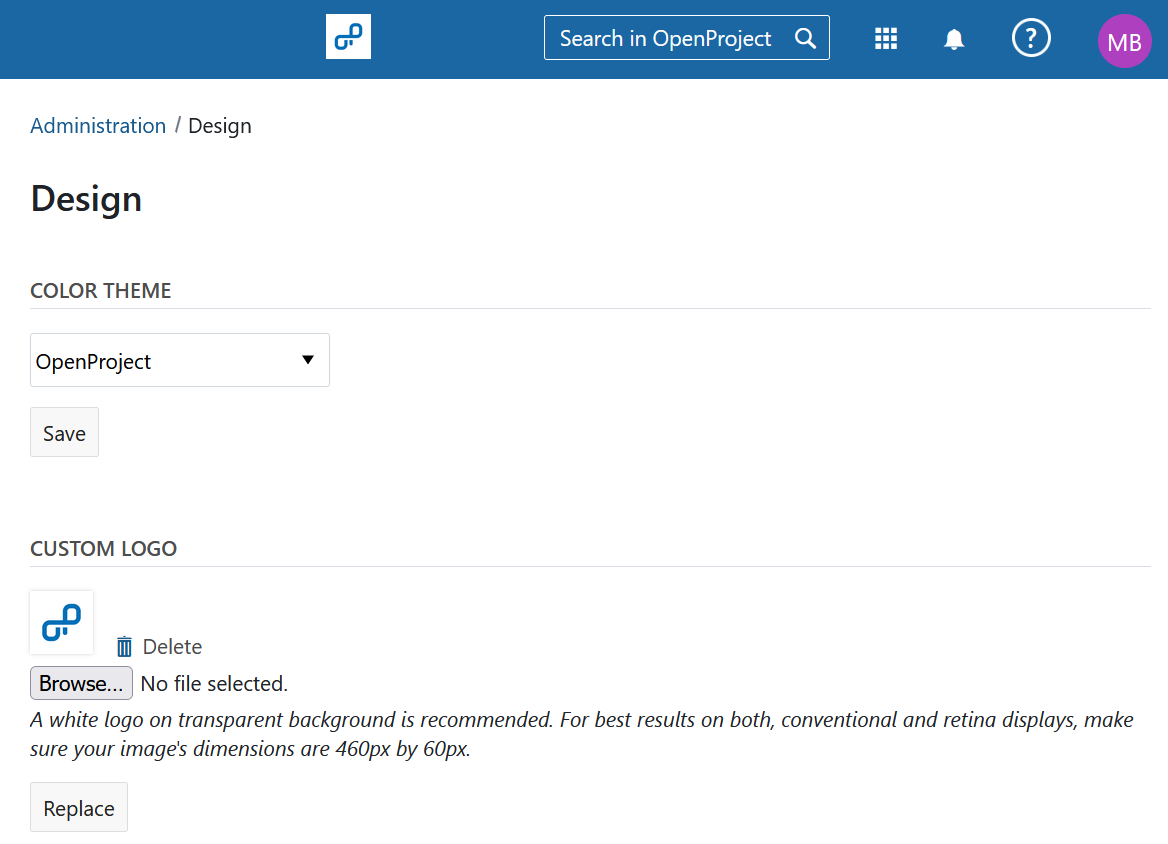Open the help question mark menu
Screen dimensions: 1168x844
(1031, 39)
